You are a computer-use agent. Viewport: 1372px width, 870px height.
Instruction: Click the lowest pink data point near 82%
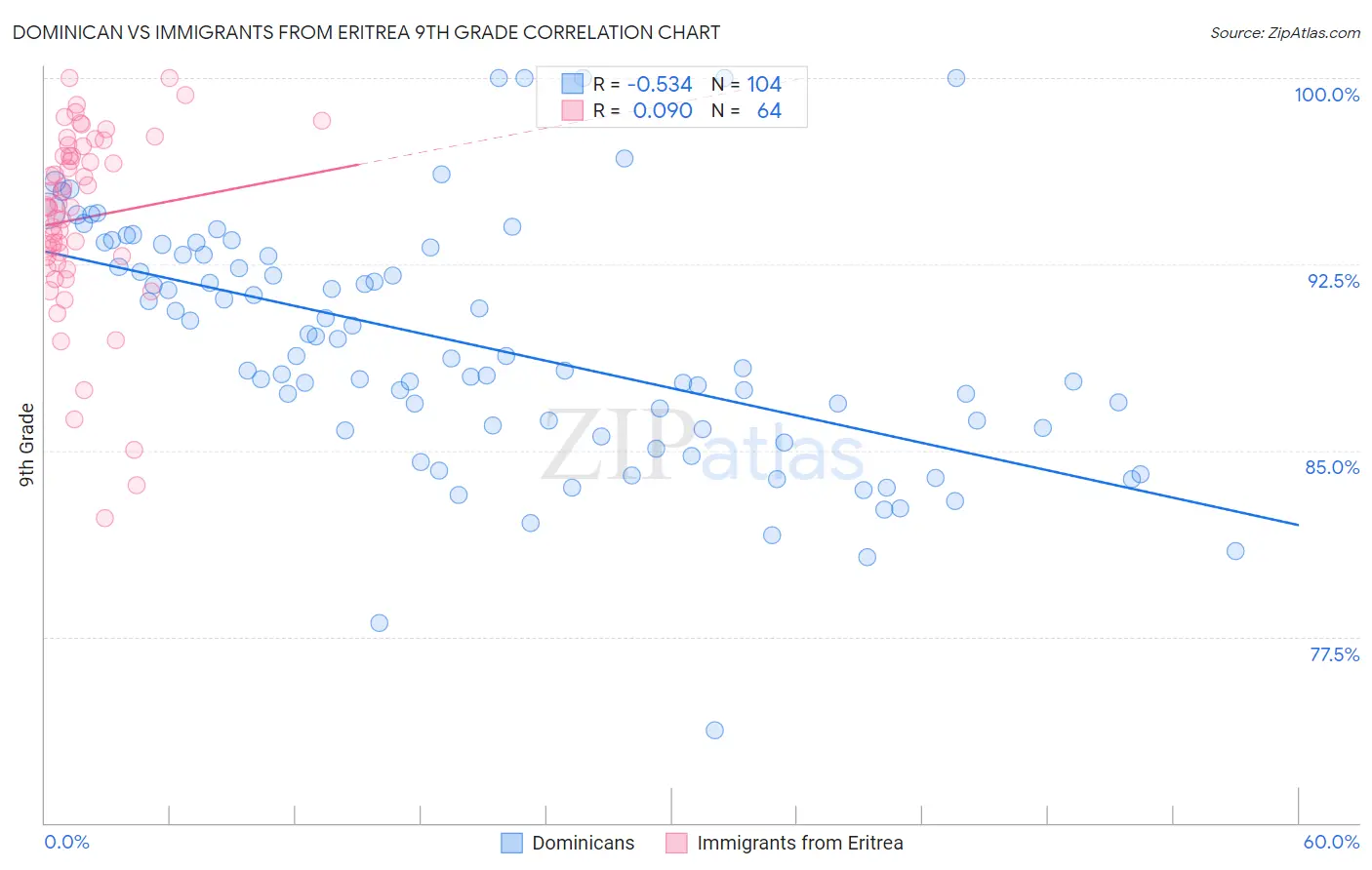104,518
